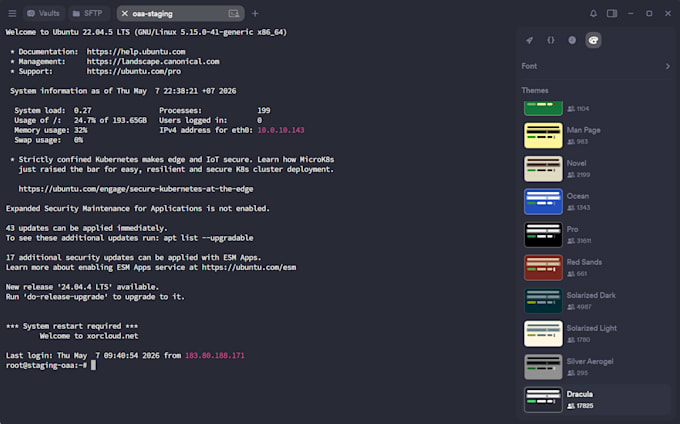680x424 pixels.
Task: Open the Snippets curly braces icon
Action: click(551, 40)
